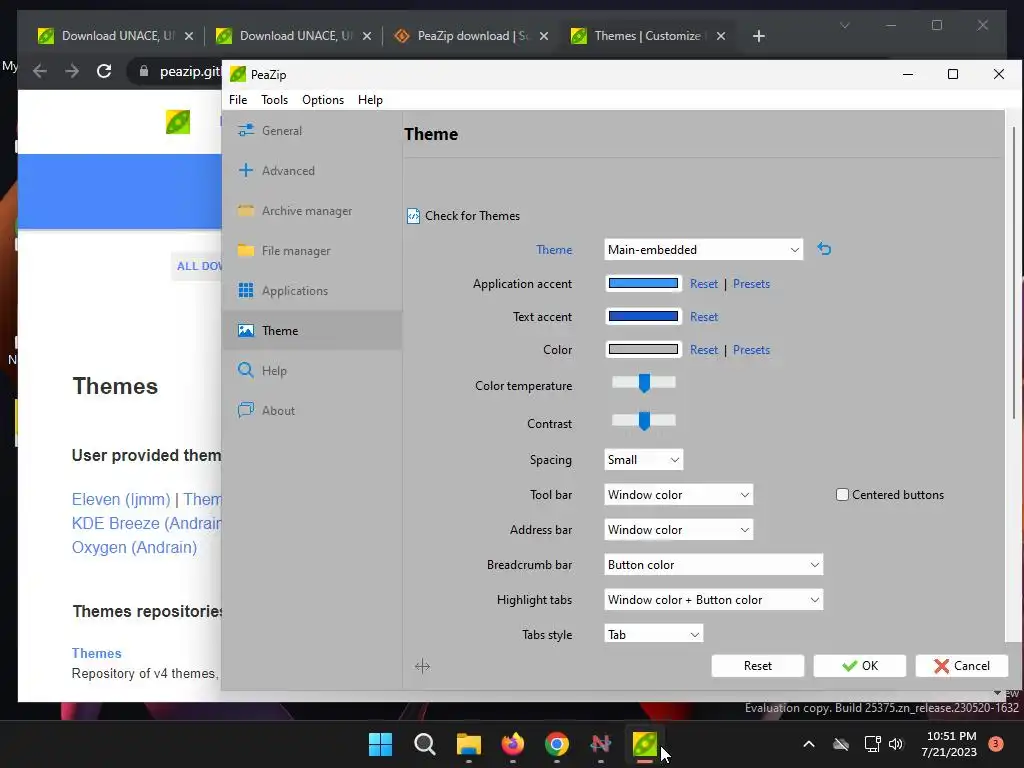The height and width of the screenshot is (768, 1024).
Task: Open Presets for Application accent
Action: point(751,283)
